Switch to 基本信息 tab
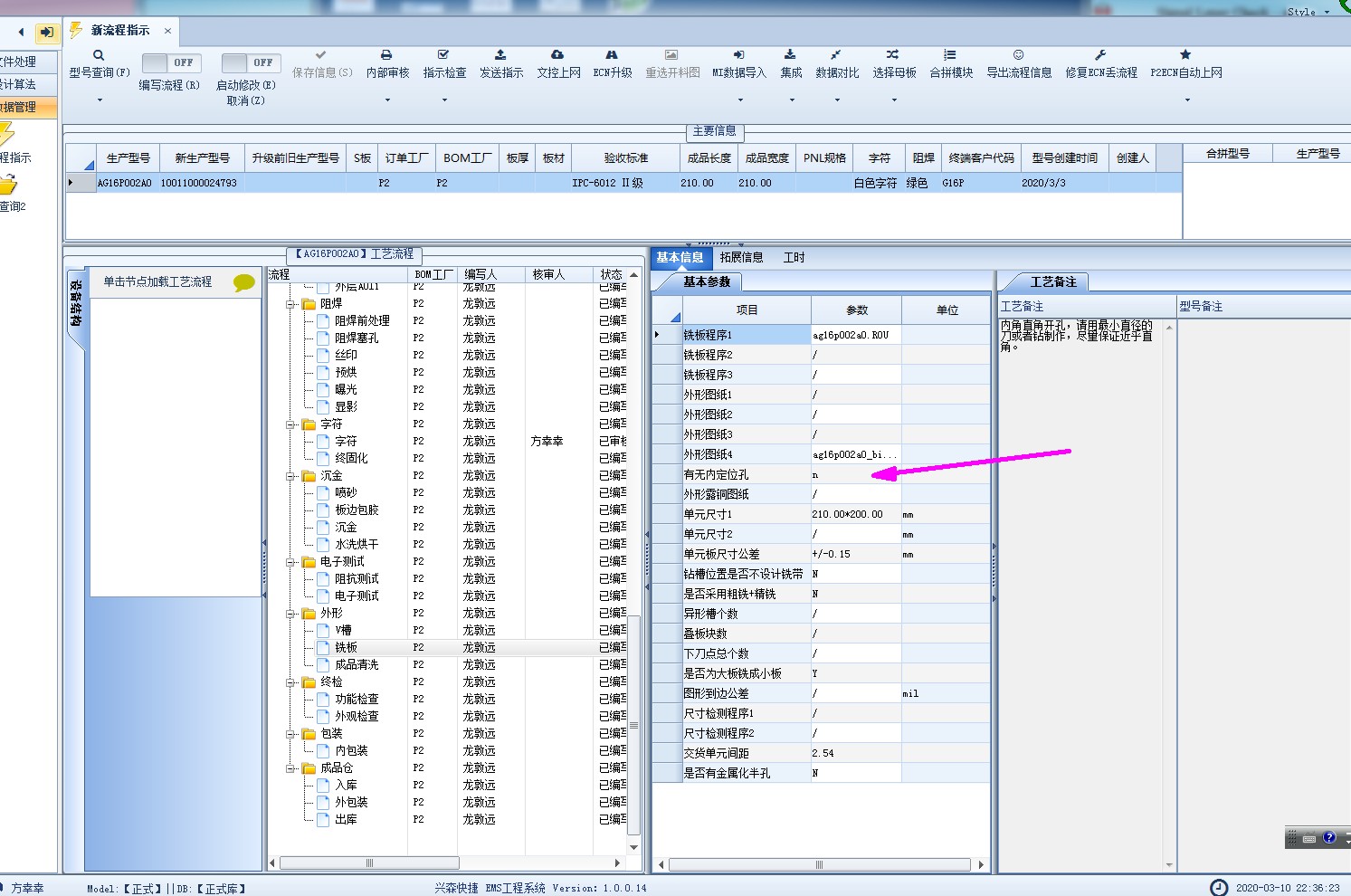 tap(680, 258)
